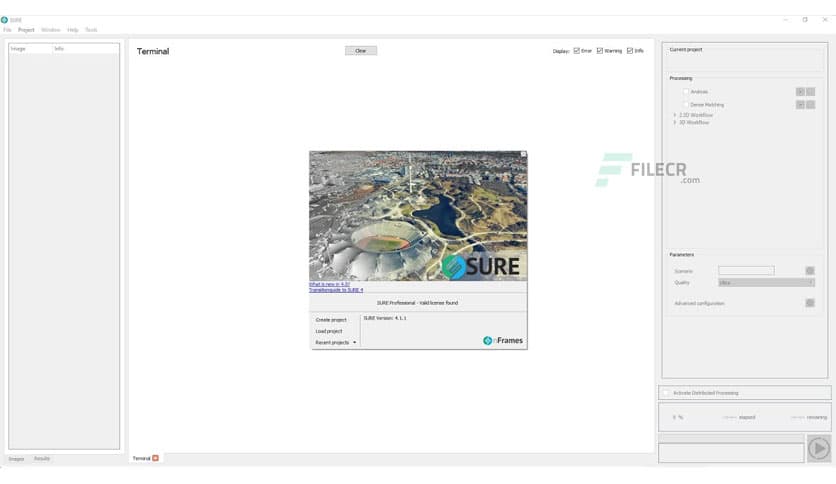Click the first button beside Analysis
Viewport: 836px width, 484px height.
point(800,92)
